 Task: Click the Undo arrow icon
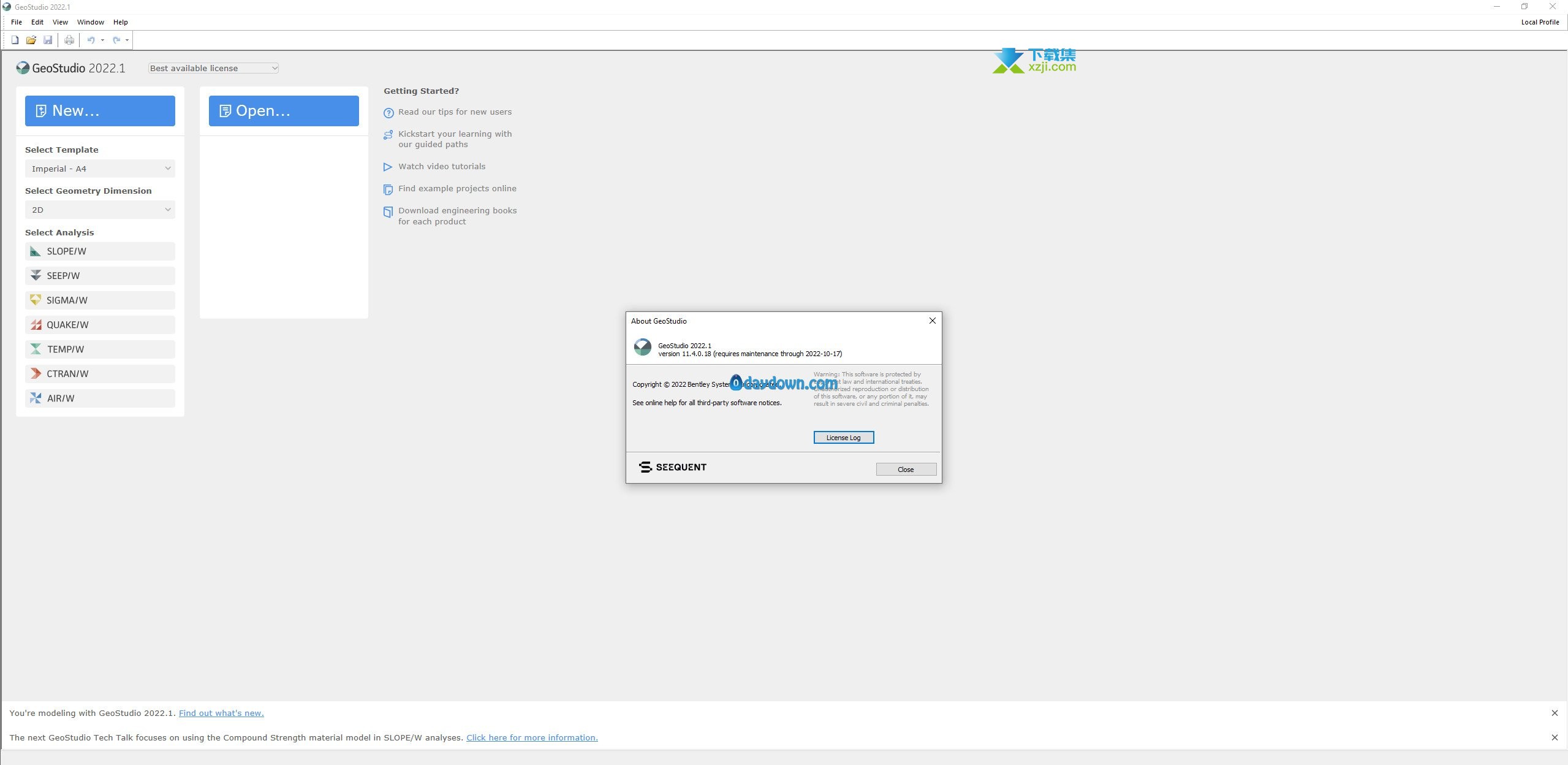[x=91, y=40]
